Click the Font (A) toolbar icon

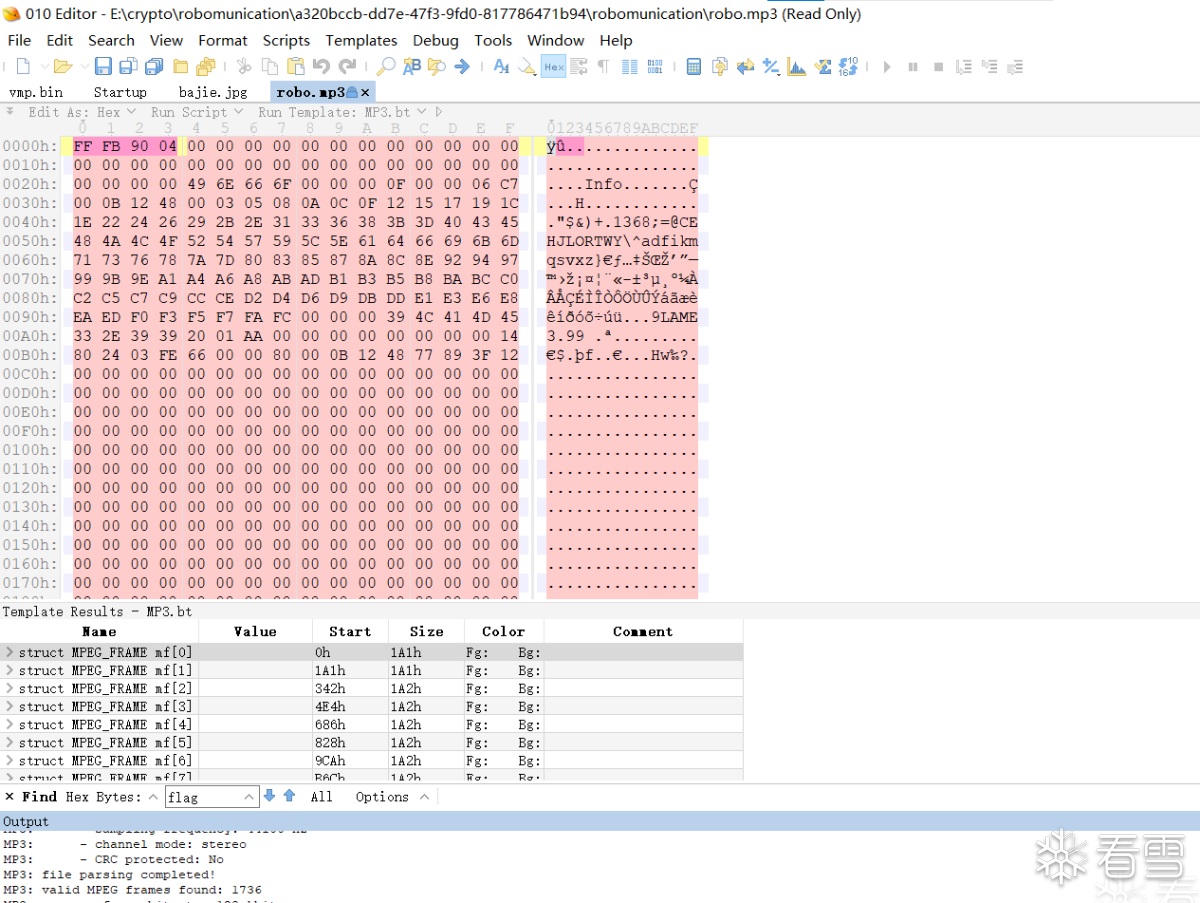(501, 67)
